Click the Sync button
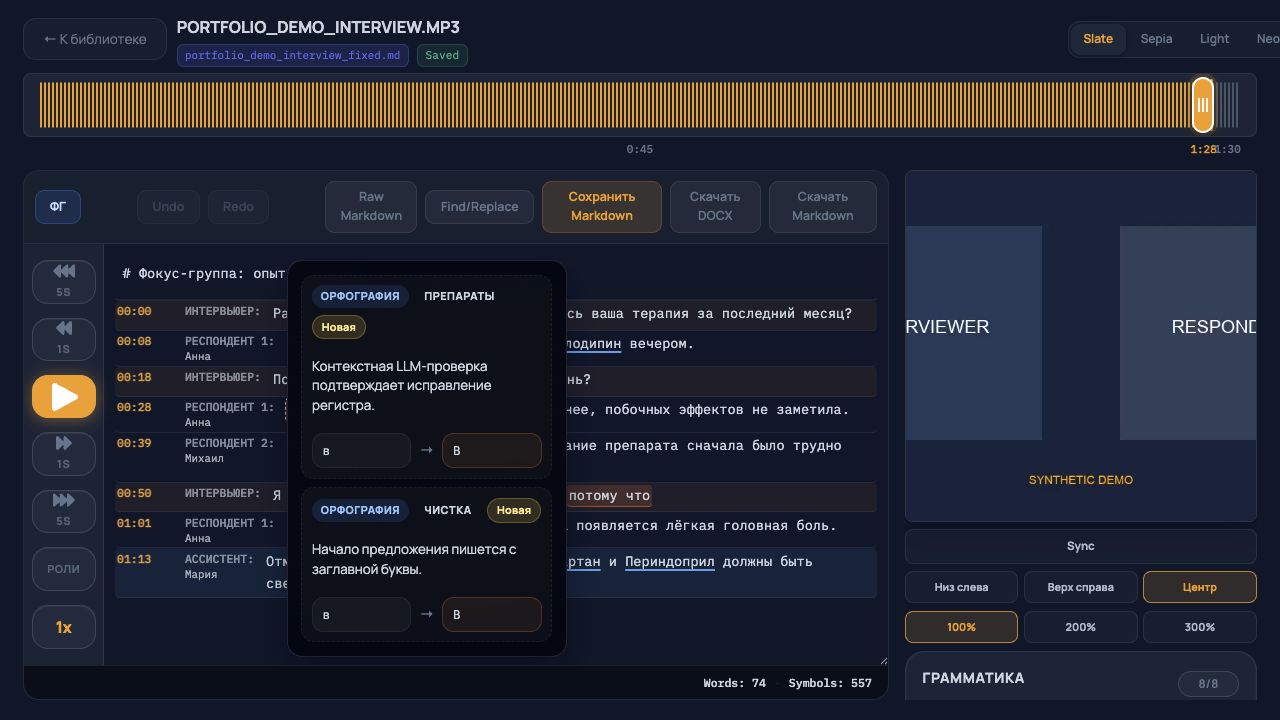The height and width of the screenshot is (720, 1280). (1081, 546)
